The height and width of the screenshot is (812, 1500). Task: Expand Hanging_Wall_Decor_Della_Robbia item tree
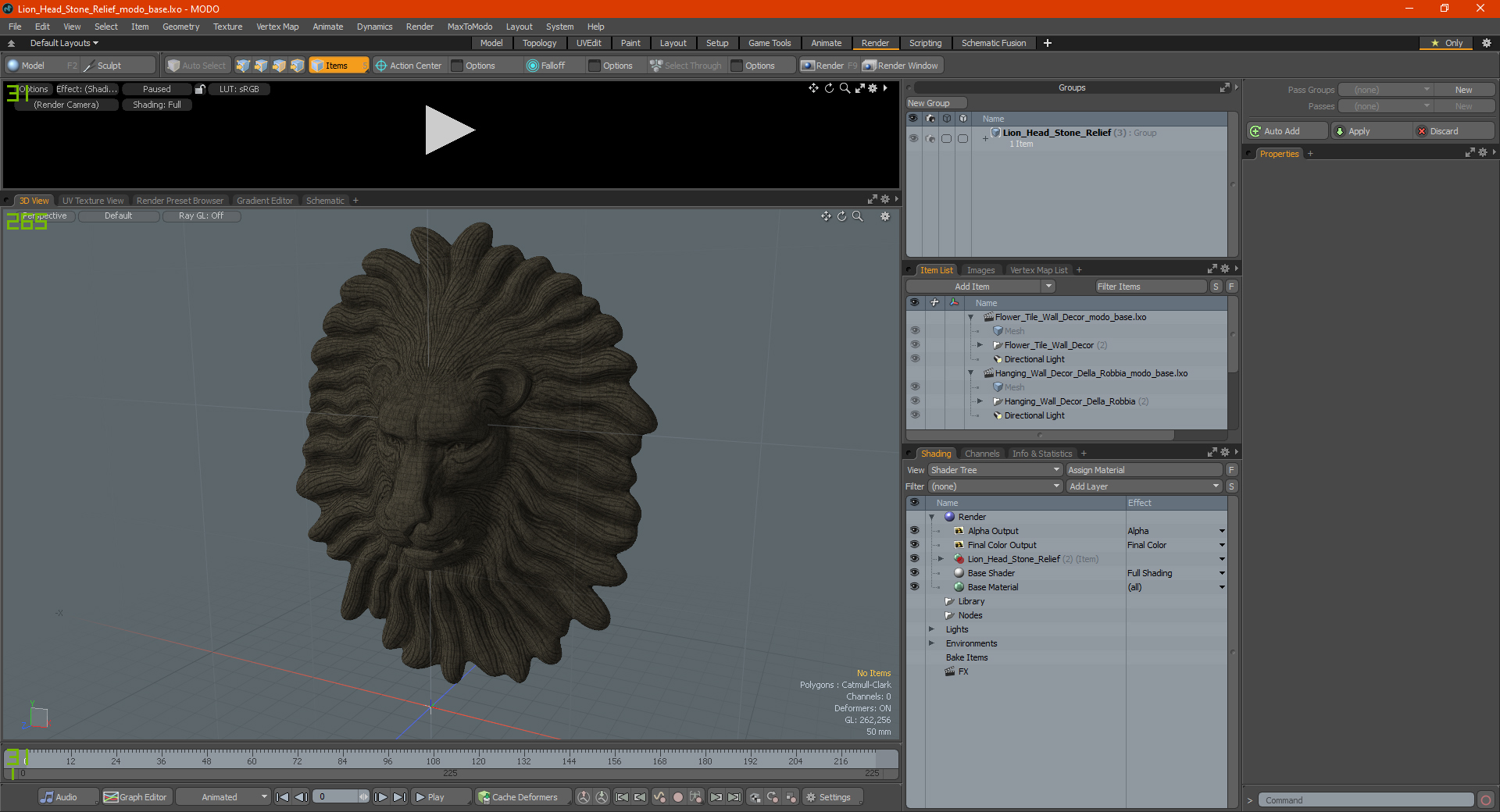pos(980,401)
